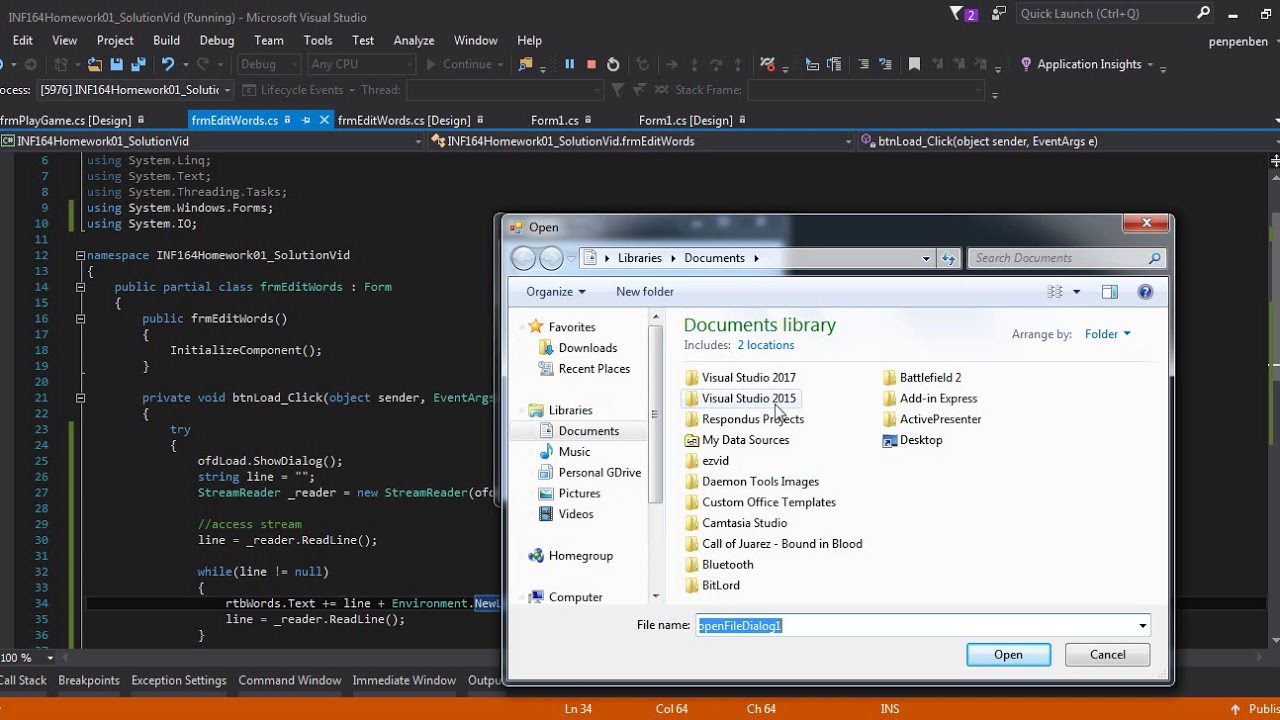Viewport: 1280px width, 720px height.
Task: Select the Battlefield 2 folder
Action: [x=922, y=378]
